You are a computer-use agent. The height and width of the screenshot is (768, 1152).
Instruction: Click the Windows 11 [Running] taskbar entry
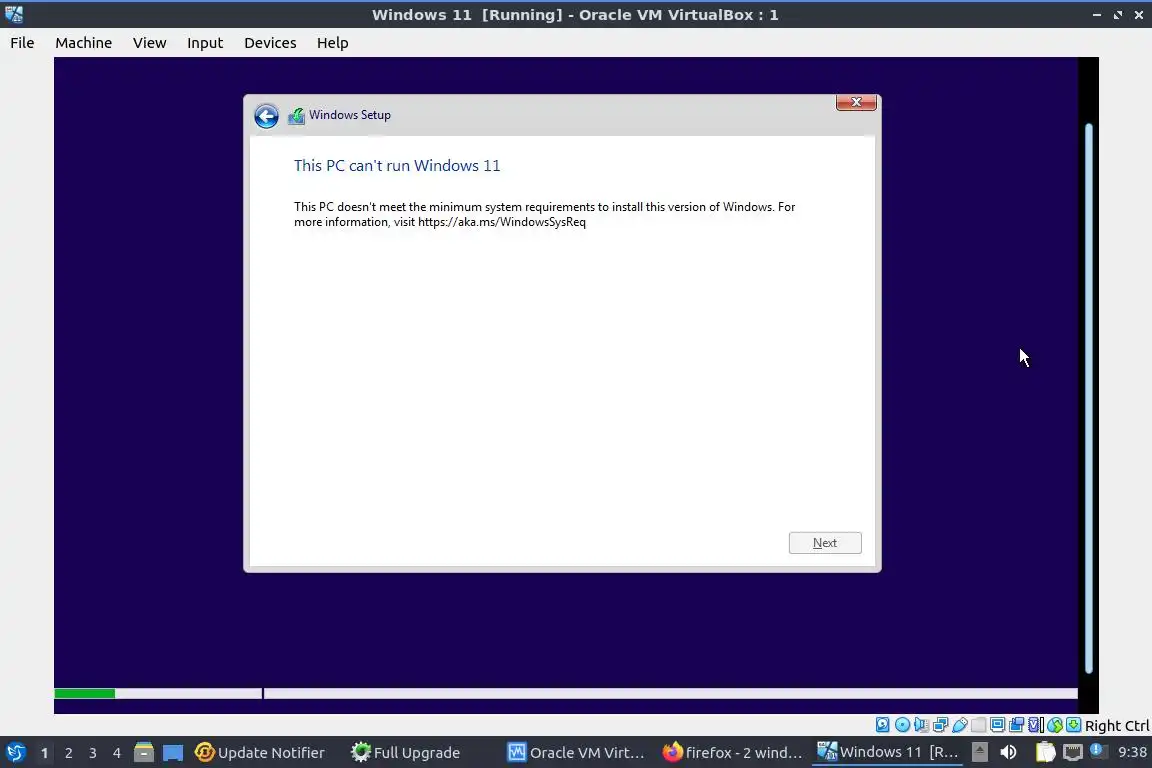(x=888, y=752)
